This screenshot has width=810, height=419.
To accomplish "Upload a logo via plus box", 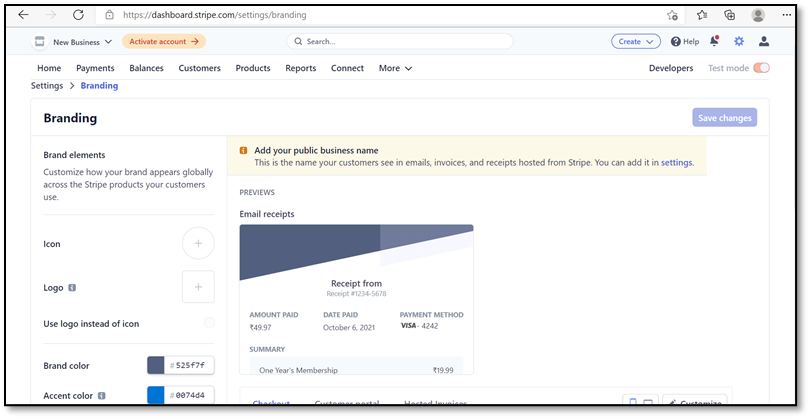I will (198, 287).
